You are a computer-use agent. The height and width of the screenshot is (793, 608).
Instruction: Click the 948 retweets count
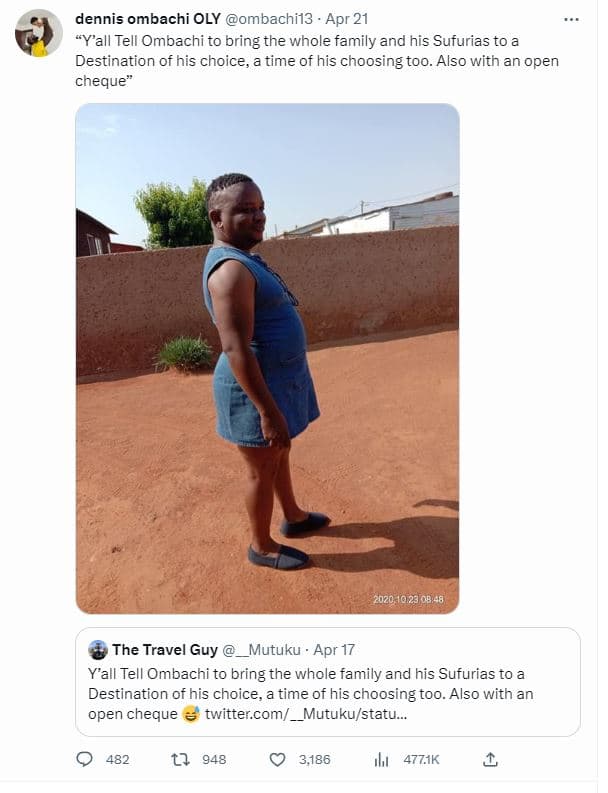pos(214,760)
